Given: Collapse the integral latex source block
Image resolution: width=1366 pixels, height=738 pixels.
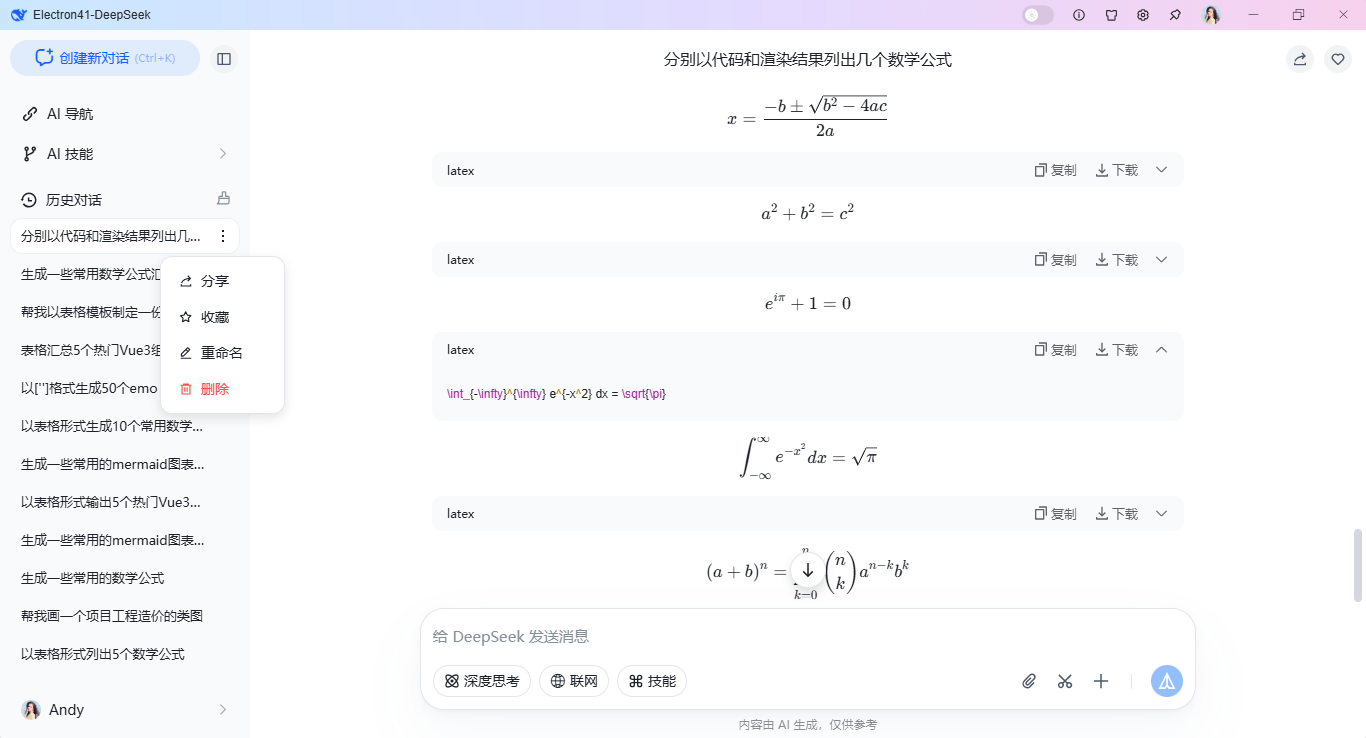Looking at the screenshot, I should point(1161,349).
